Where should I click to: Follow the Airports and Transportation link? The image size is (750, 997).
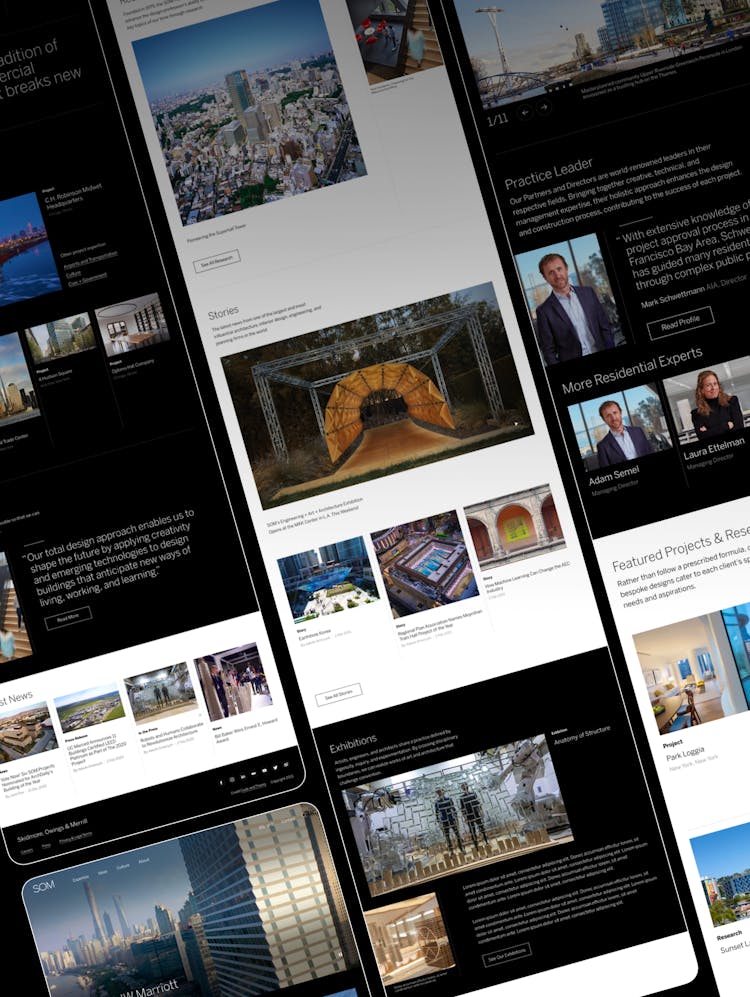pyautogui.click(x=89, y=259)
